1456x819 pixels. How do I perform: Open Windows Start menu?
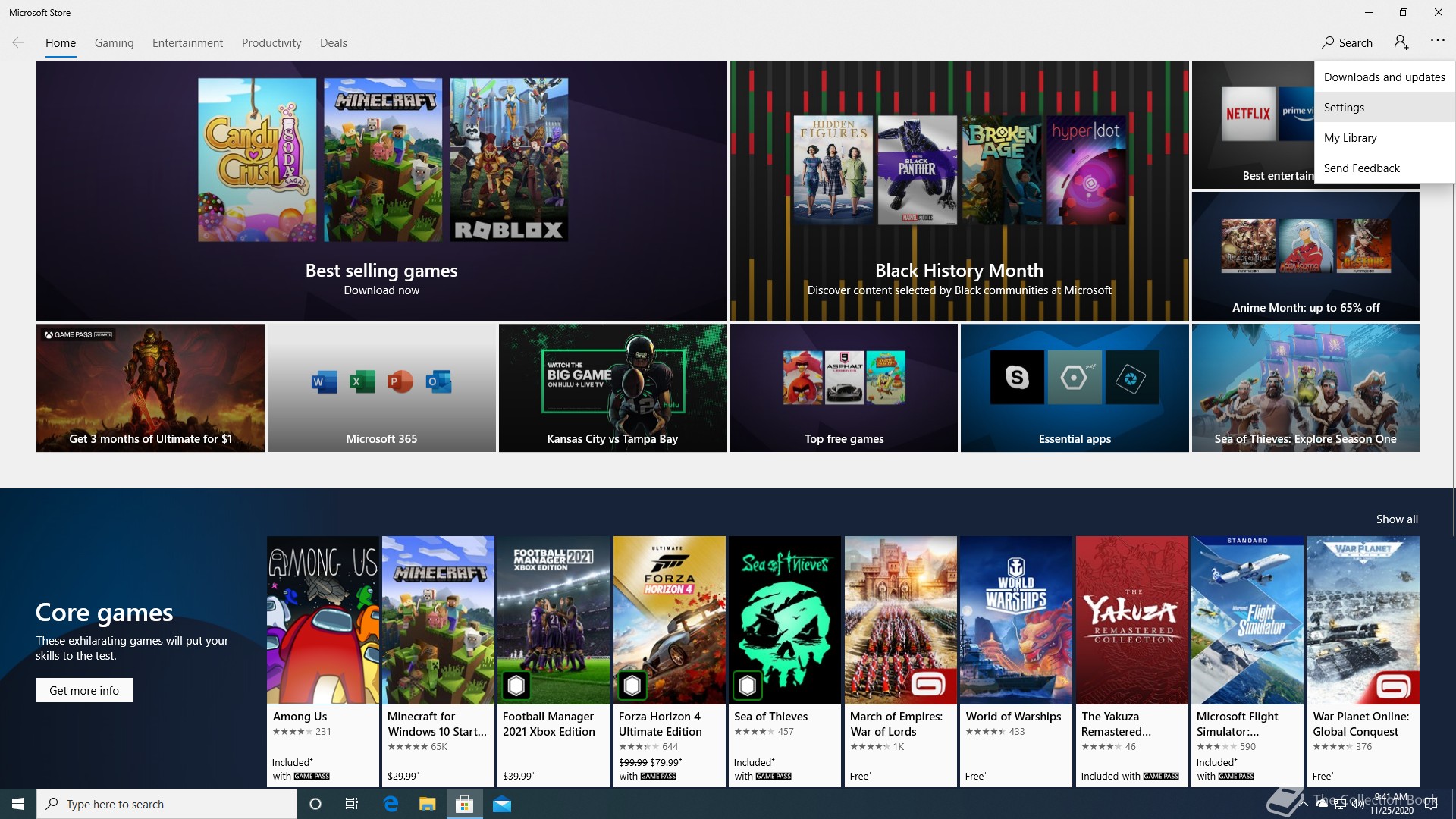click(x=18, y=804)
